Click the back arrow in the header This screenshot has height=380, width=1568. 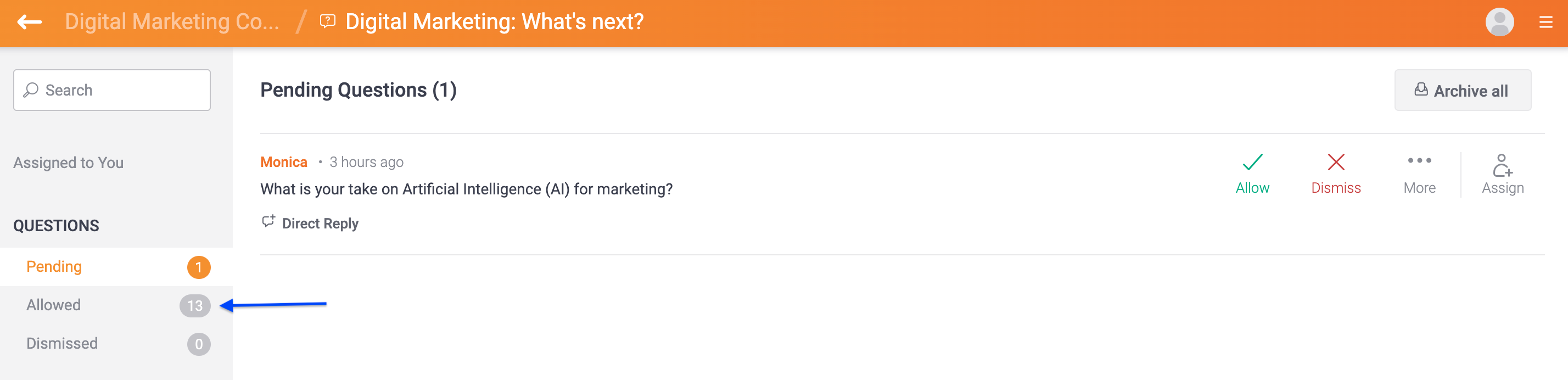[27, 23]
